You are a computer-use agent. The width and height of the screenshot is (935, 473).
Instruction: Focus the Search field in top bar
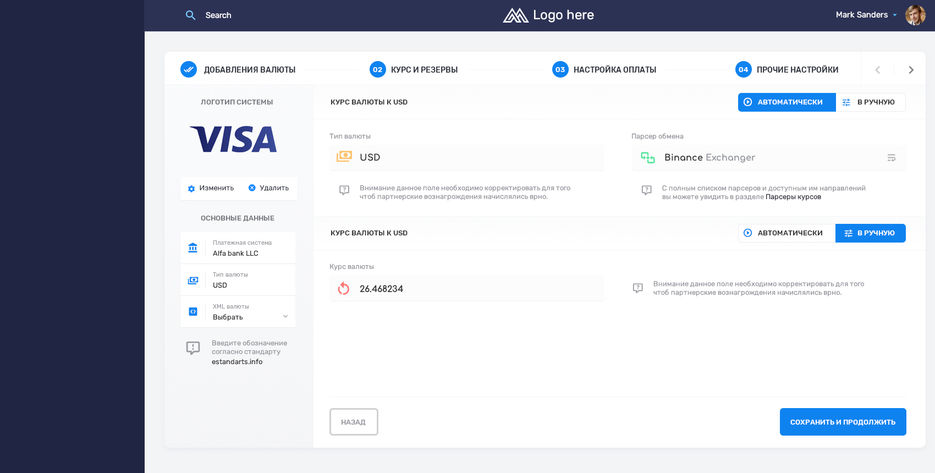coord(218,15)
